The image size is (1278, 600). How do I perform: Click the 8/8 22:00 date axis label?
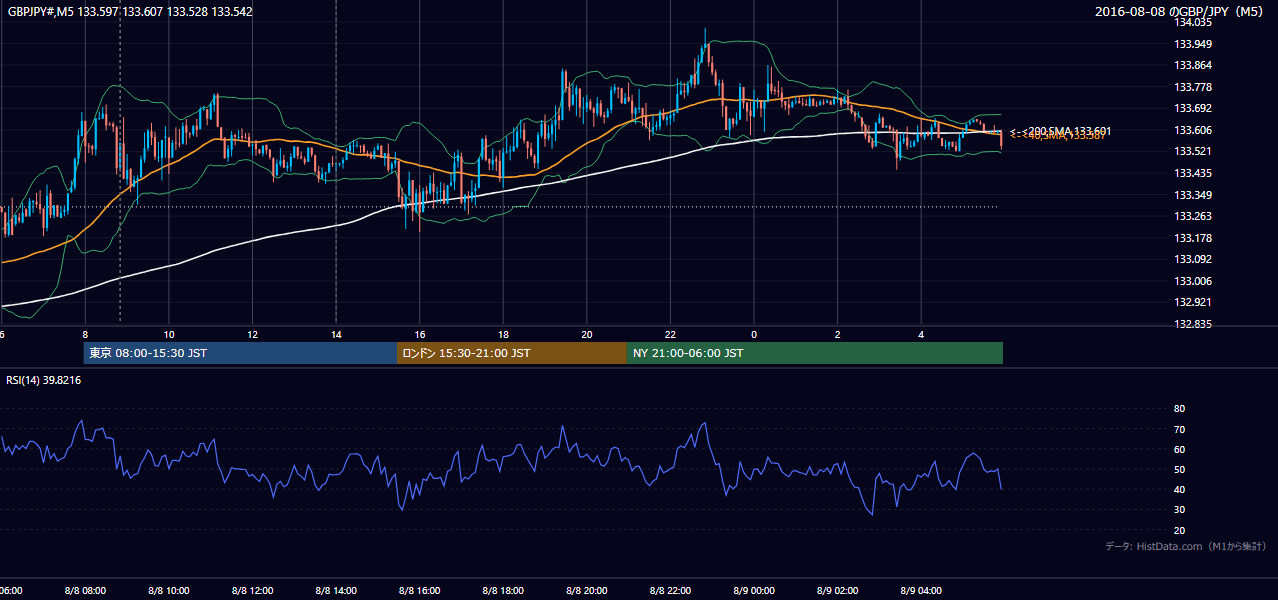pyautogui.click(x=670, y=591)
